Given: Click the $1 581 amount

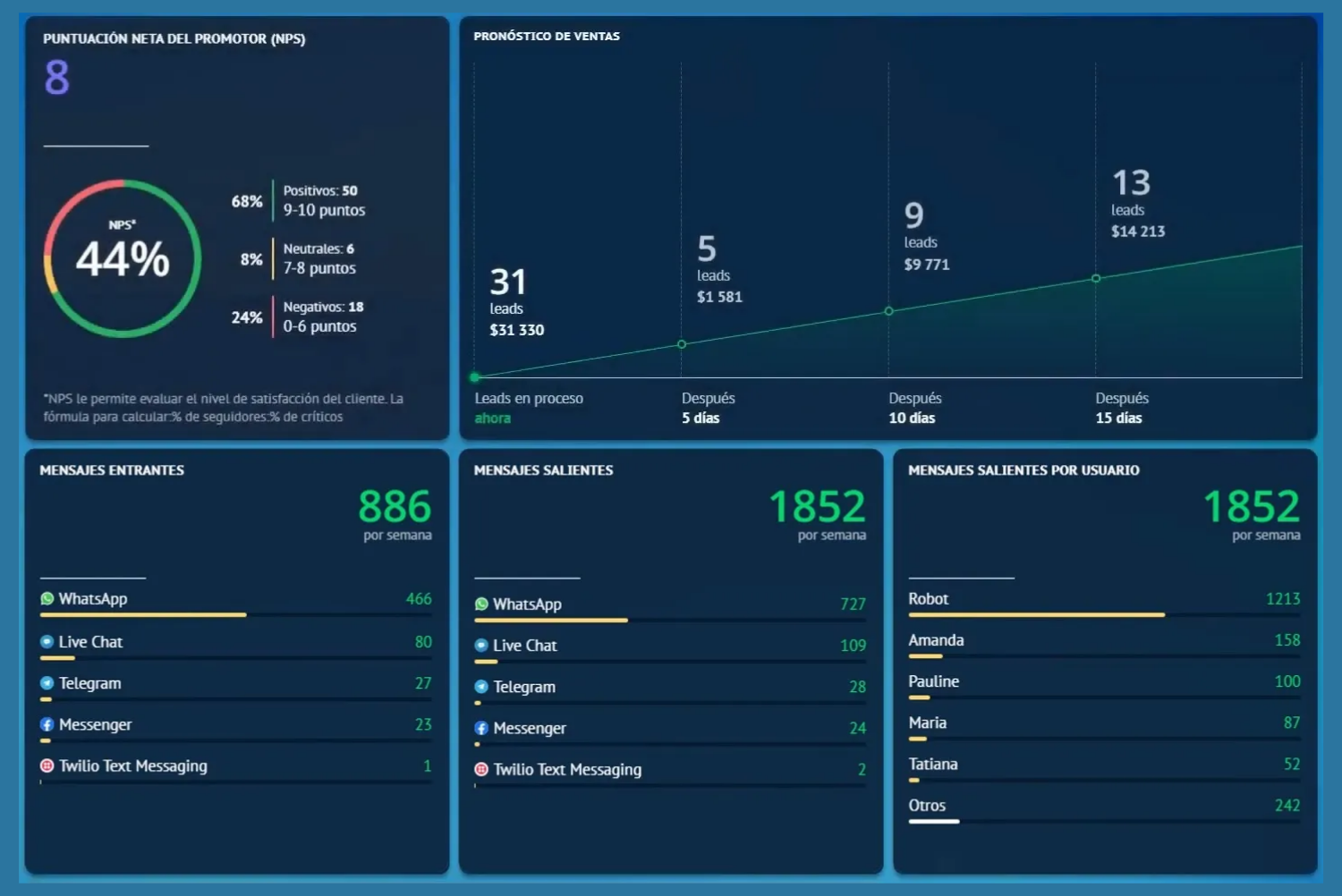Looking at the screenshot, I should 720,297.
